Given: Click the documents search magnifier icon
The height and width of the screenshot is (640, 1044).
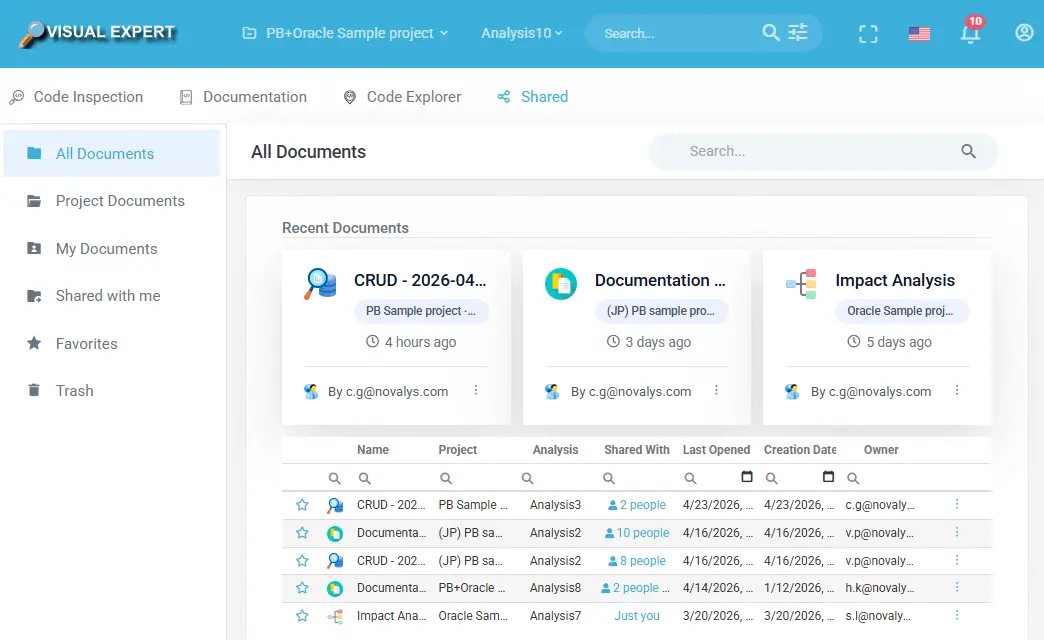Looking at the screenshot, I should (x=969, y=152).
